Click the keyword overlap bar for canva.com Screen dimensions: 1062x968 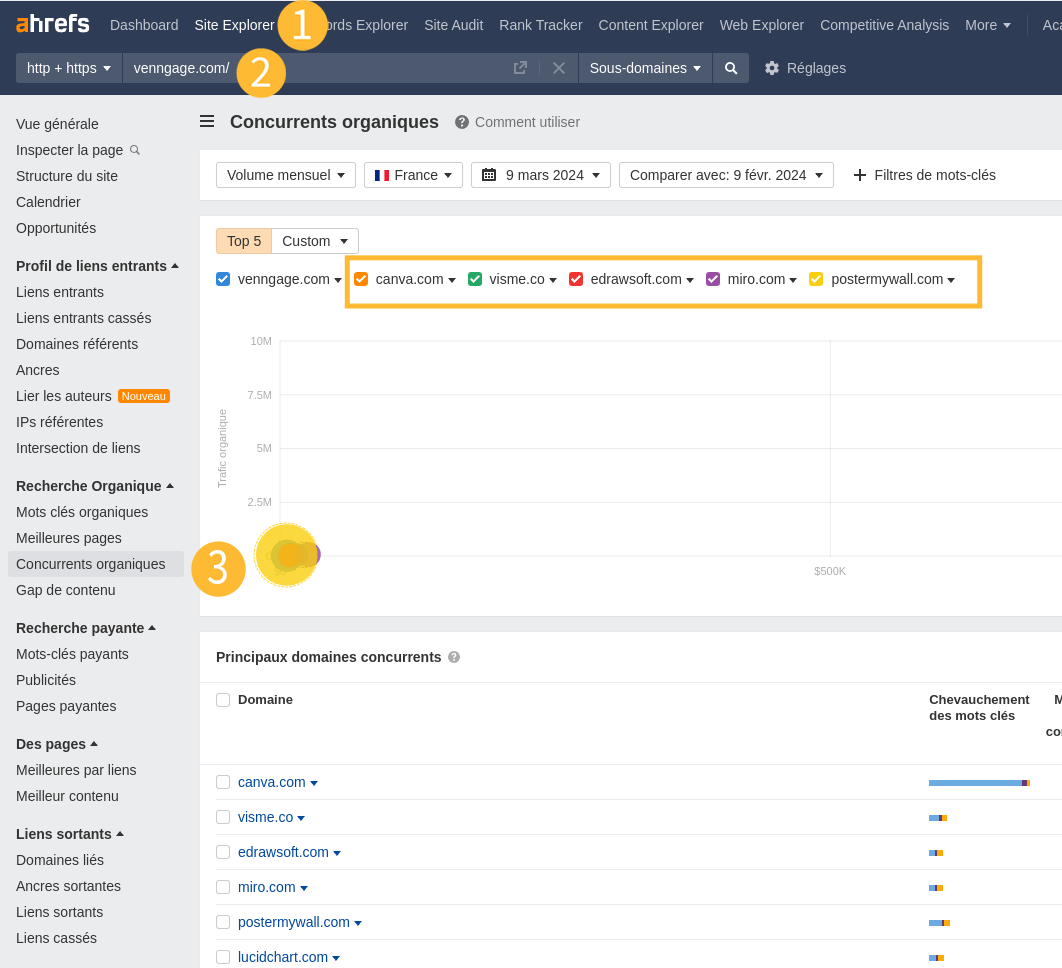click(x=976, y=782)
